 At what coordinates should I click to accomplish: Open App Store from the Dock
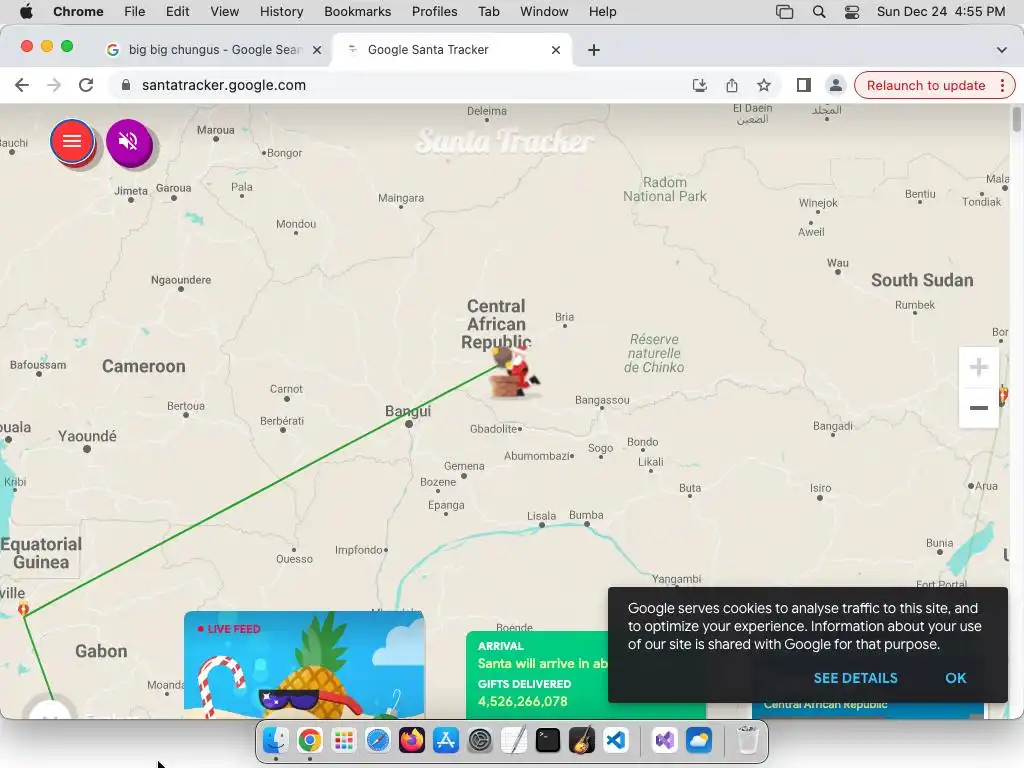(445, 740)
